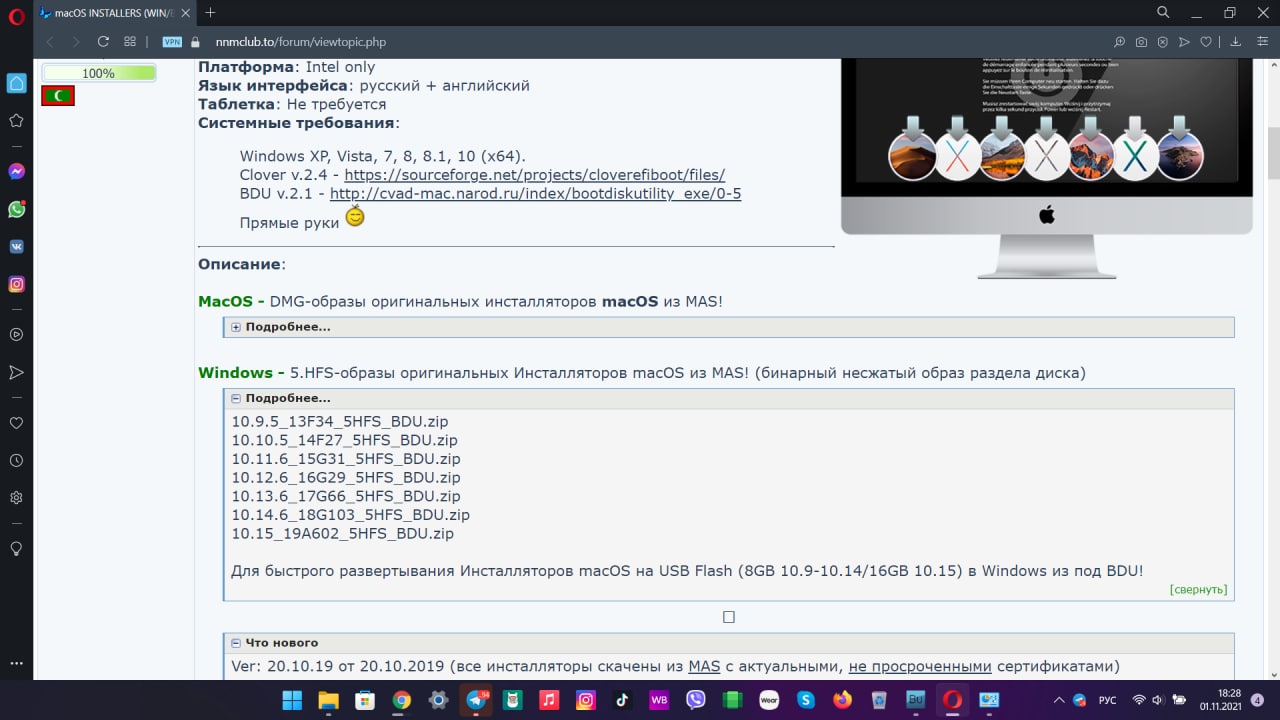Switch input language РУС in tray
Viewport: 1280px width, 720px height.
click(1108, 700)
